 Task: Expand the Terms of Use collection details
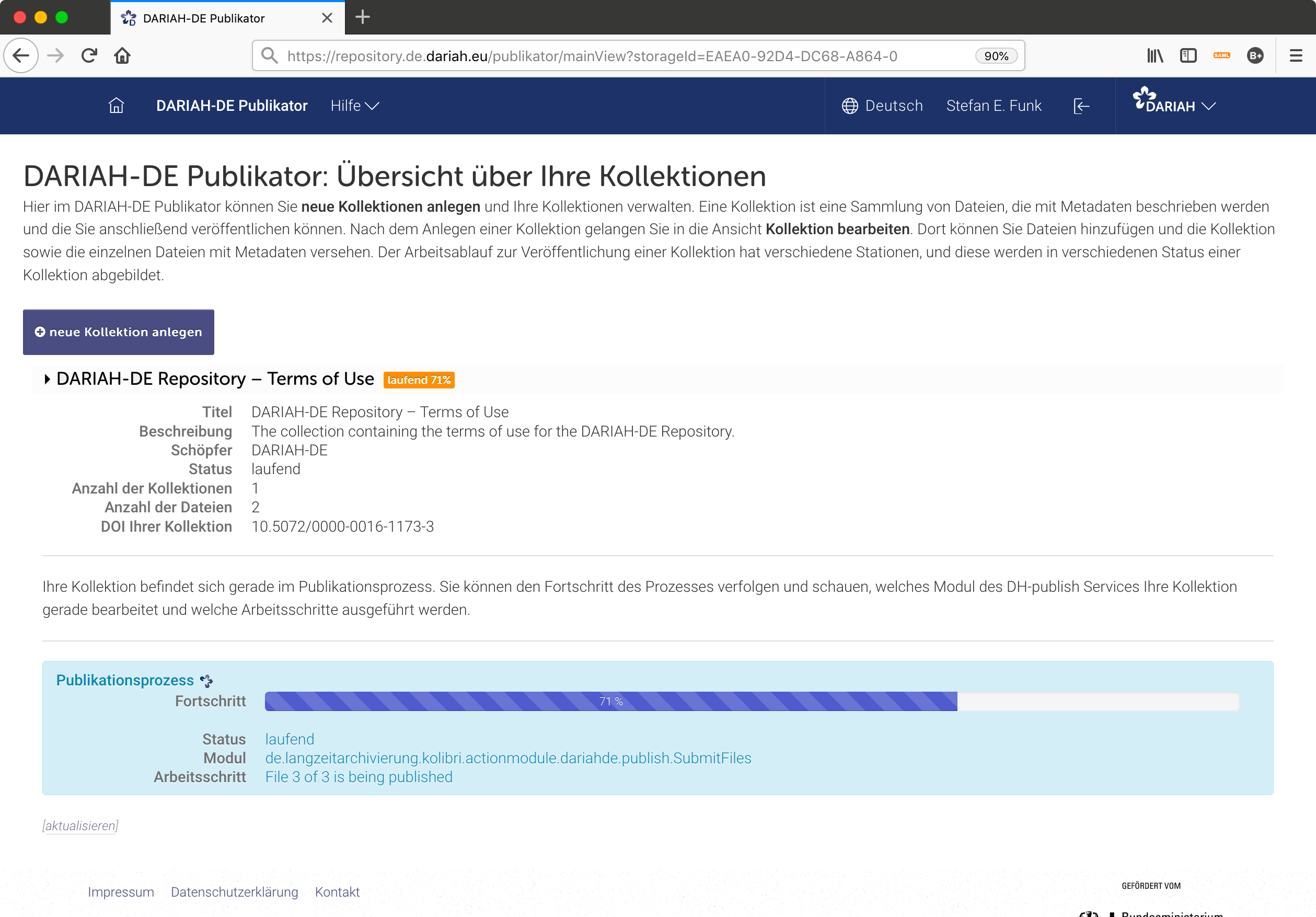48,379
